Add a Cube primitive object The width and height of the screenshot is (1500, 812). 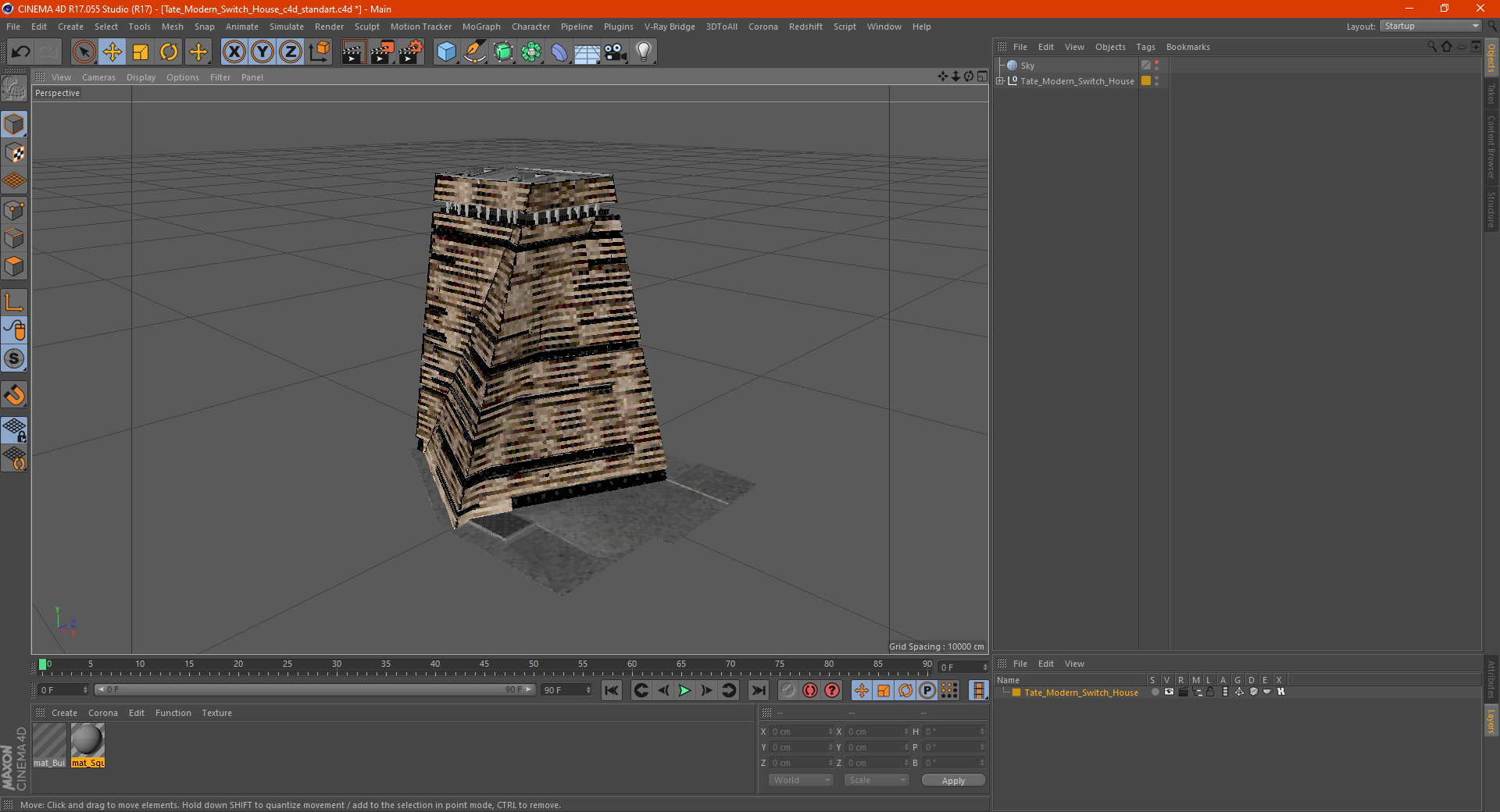pos(446,52)
